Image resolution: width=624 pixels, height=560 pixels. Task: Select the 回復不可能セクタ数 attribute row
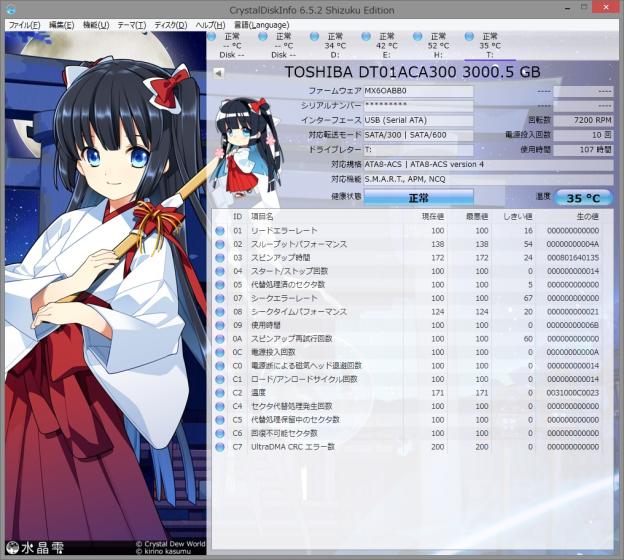tap(408, 433)
